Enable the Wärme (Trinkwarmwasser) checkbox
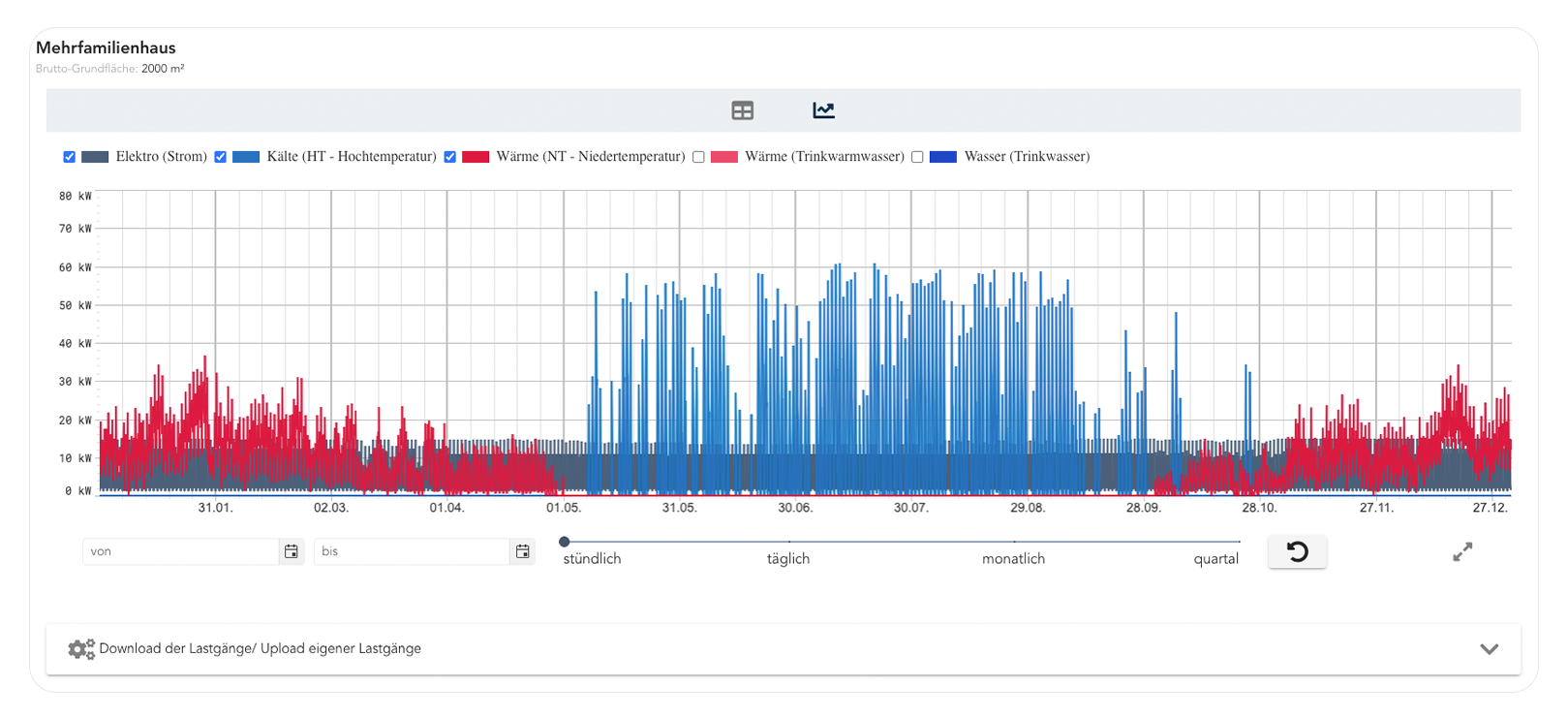1568x718 pixels. (698, 157)
